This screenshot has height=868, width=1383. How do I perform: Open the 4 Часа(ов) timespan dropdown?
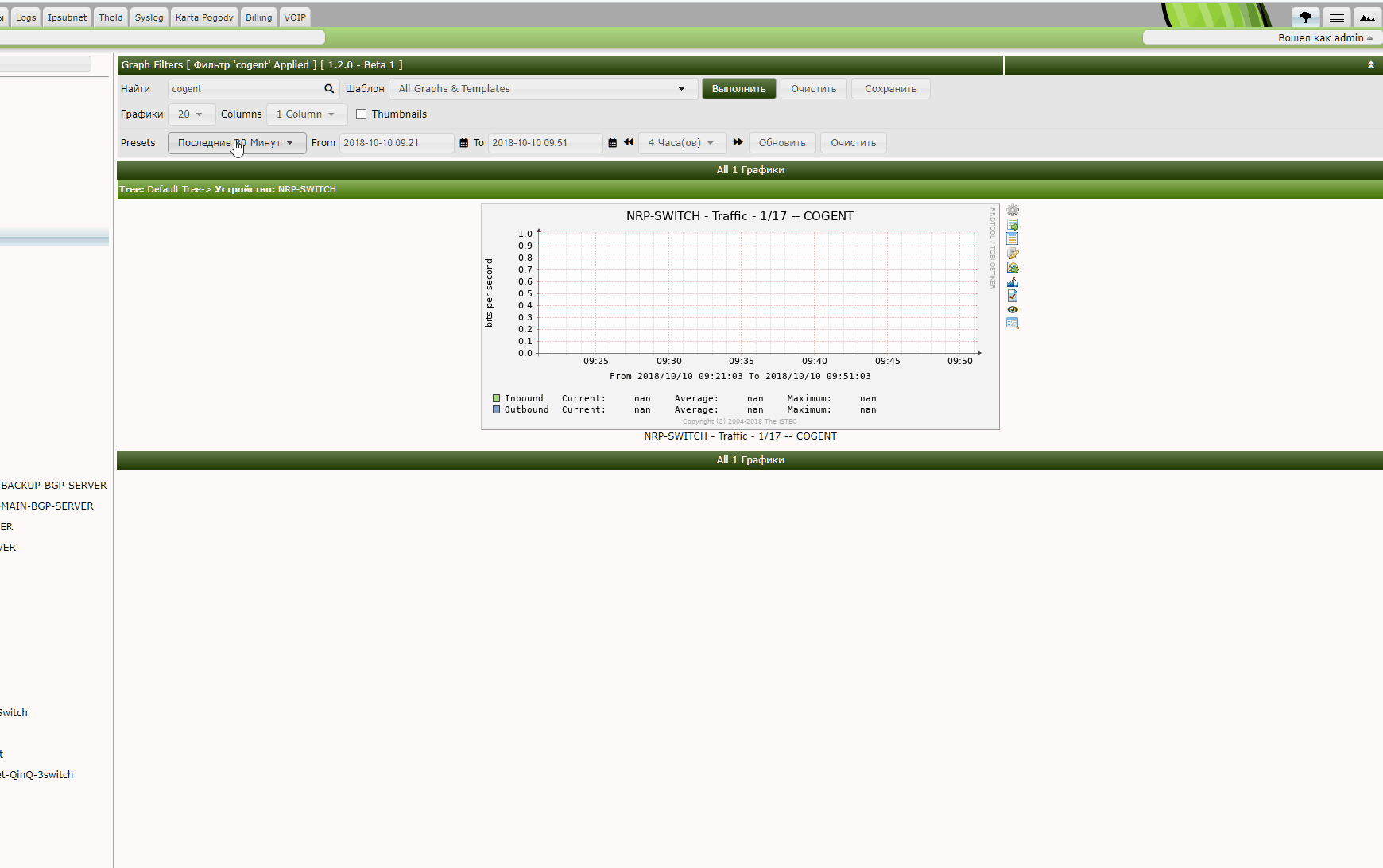coord(681,142)
